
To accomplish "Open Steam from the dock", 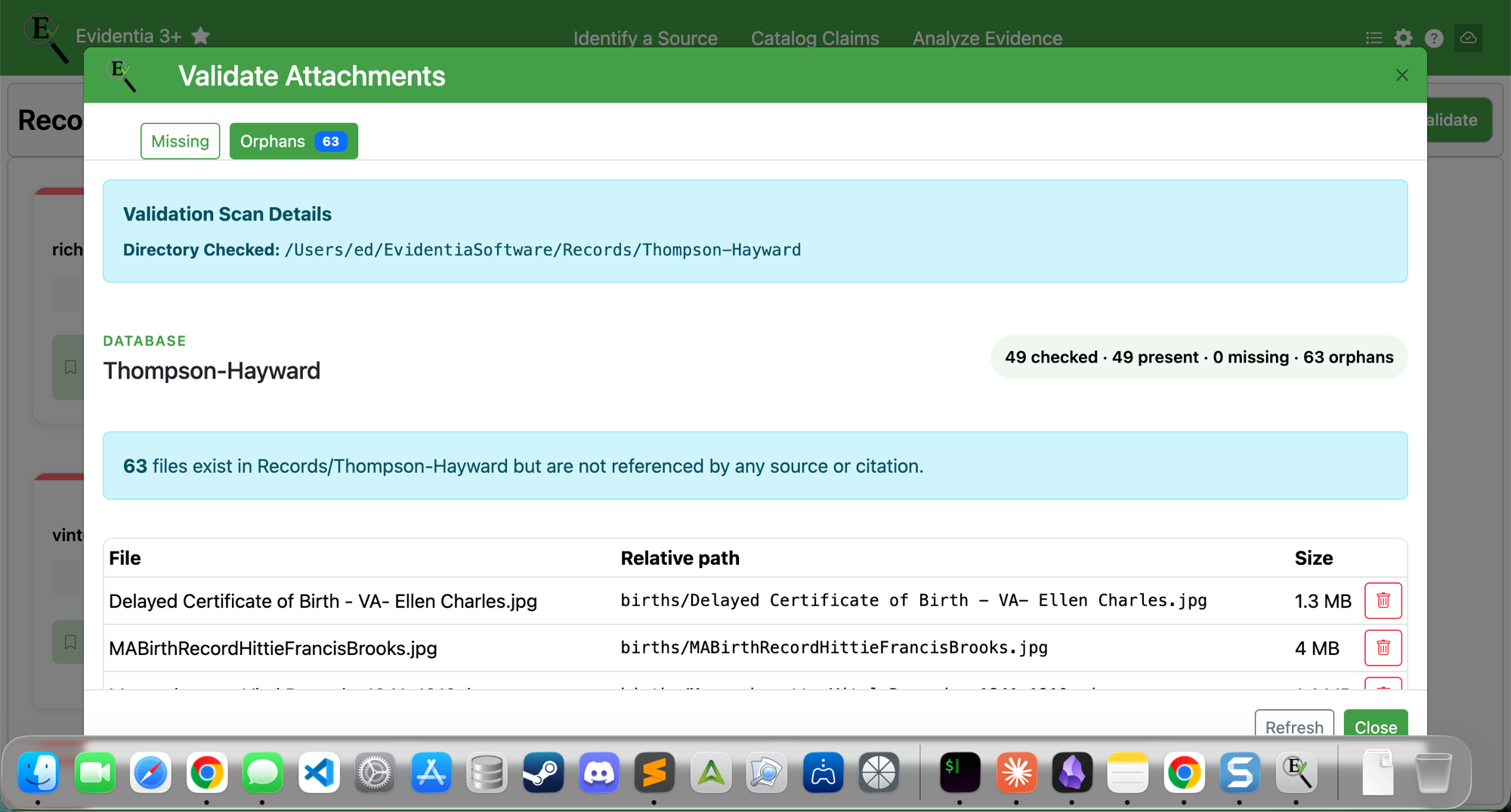I will (x=542, y=772).
